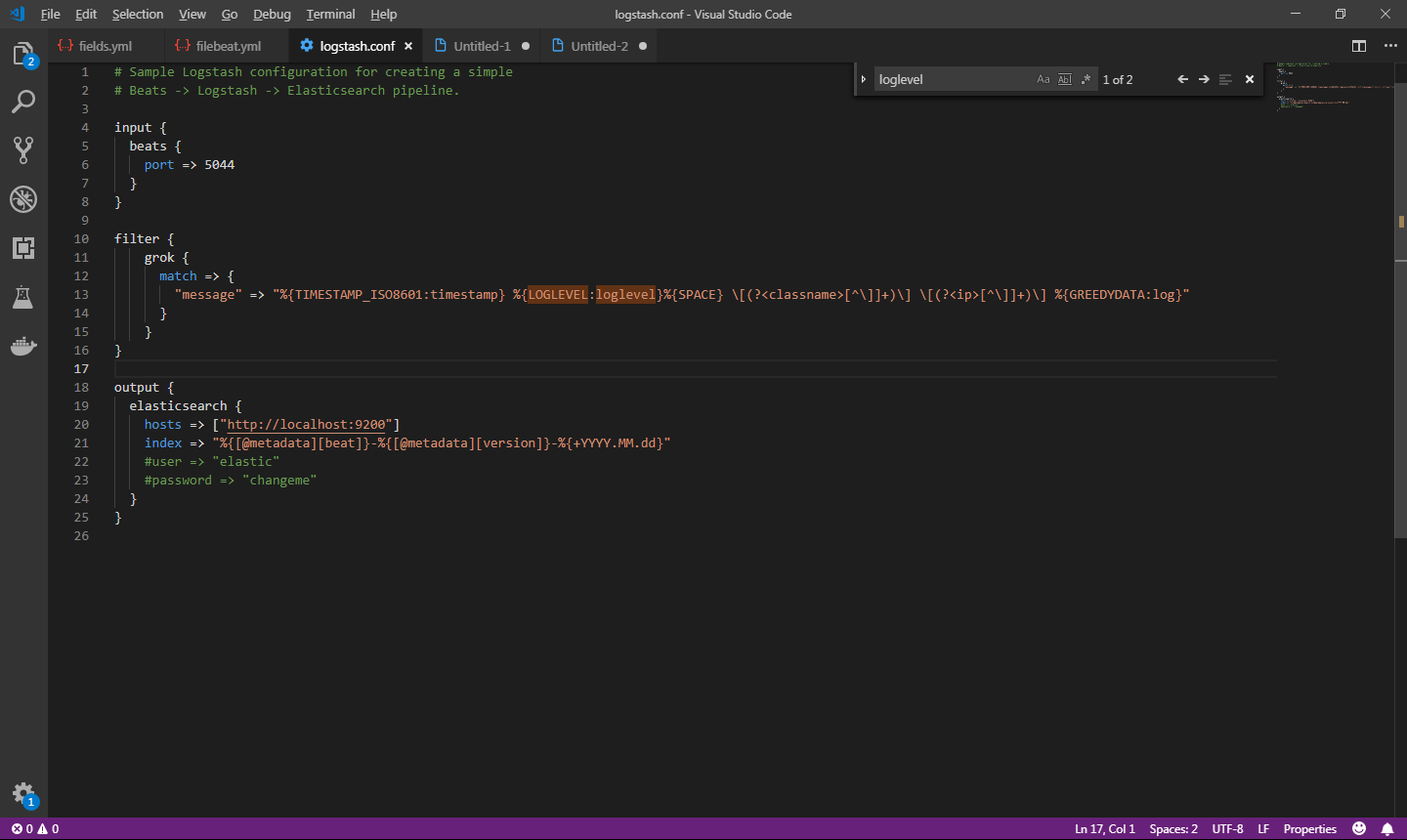Go to next match in find widget
The width and height of the screenshot is (1407, 840).
[x=1204, y=79]
